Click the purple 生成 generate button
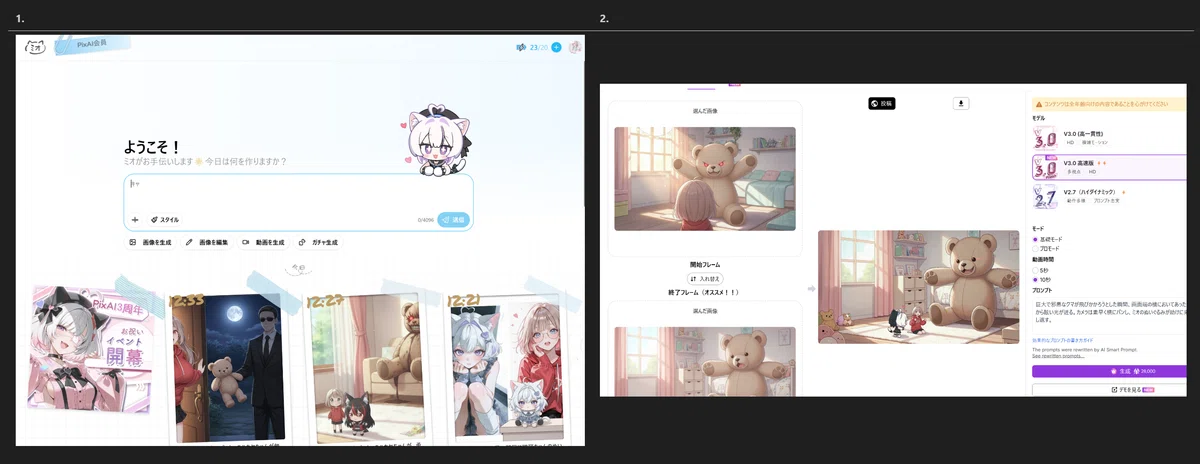The image size is (1200, 464). 1110,371
